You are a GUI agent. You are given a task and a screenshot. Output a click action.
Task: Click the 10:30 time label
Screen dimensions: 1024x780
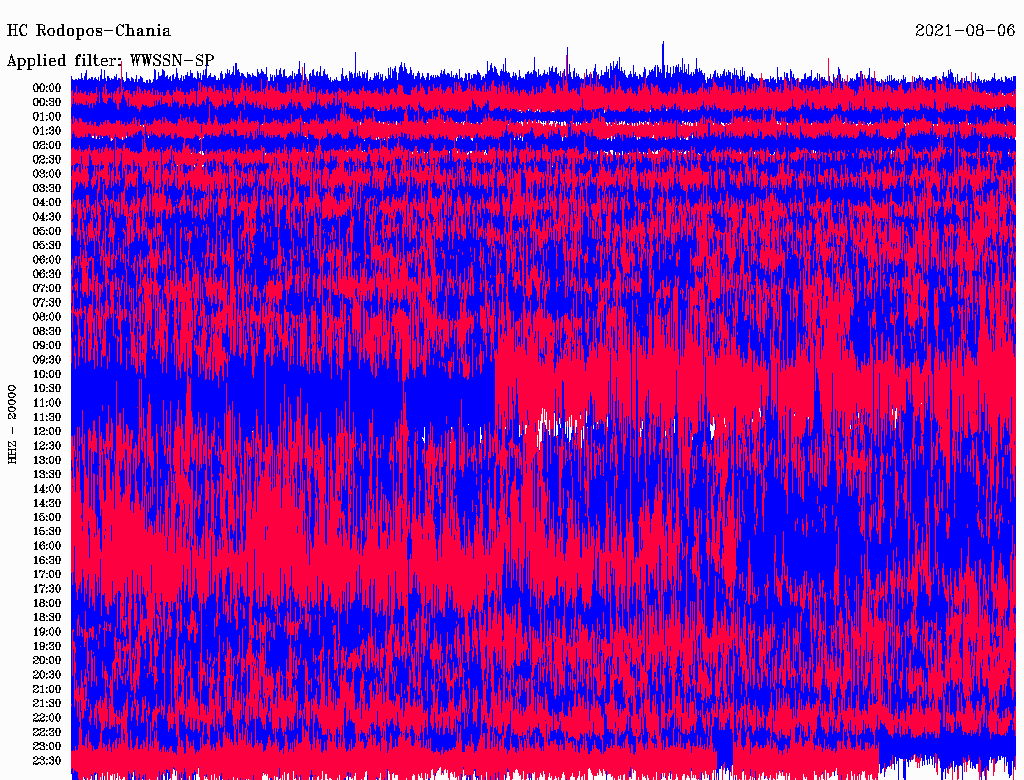click(47, 388)
